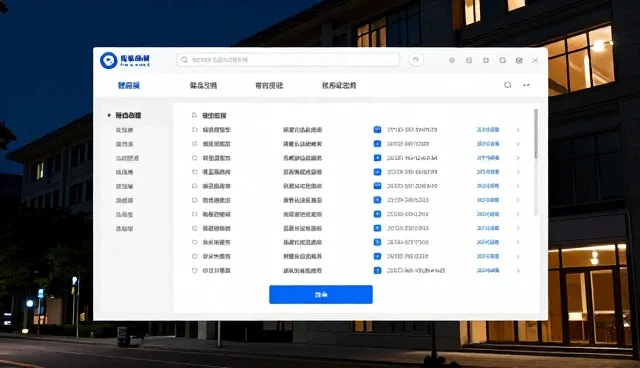Tick the checkbox of the fourth list row
The image size is (640, 368).
point(194,172)
